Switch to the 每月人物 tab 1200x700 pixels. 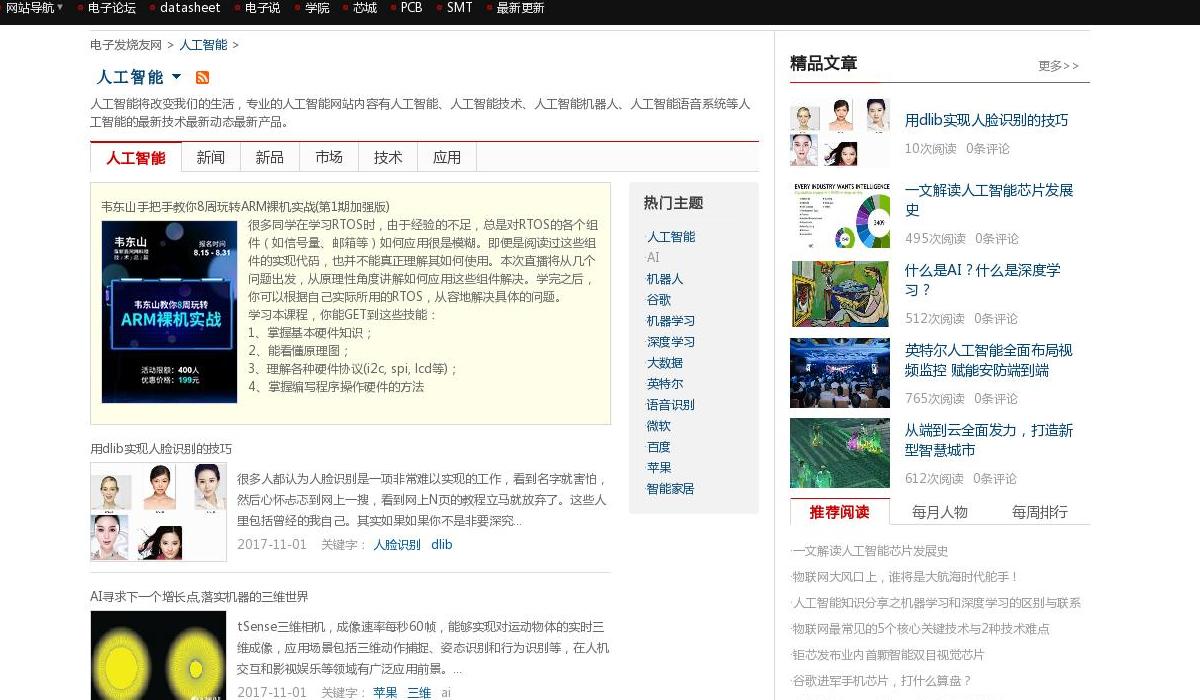[x=940, y=512]
